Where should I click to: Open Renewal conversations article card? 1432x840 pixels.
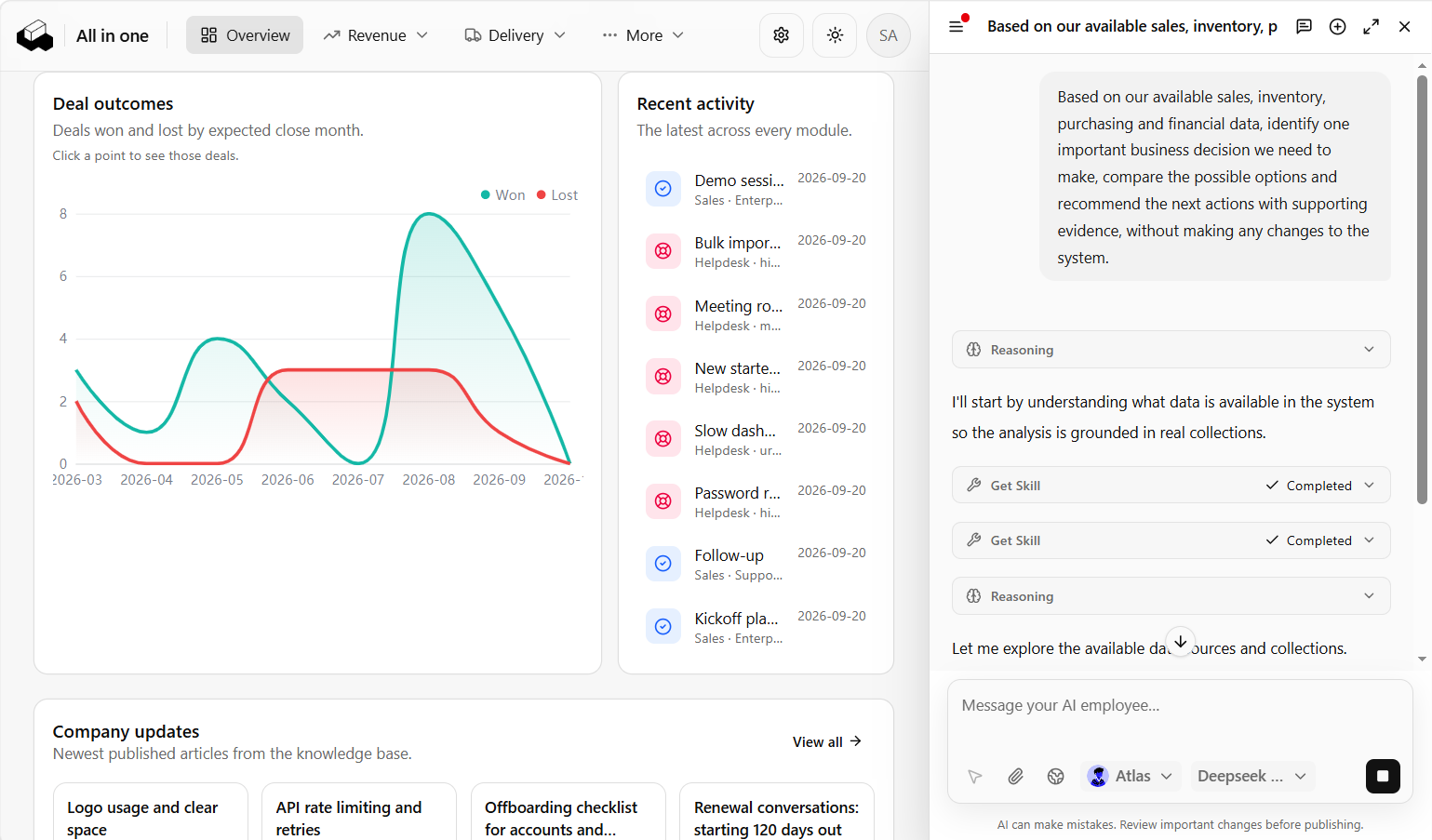click(x=777, y=812)
